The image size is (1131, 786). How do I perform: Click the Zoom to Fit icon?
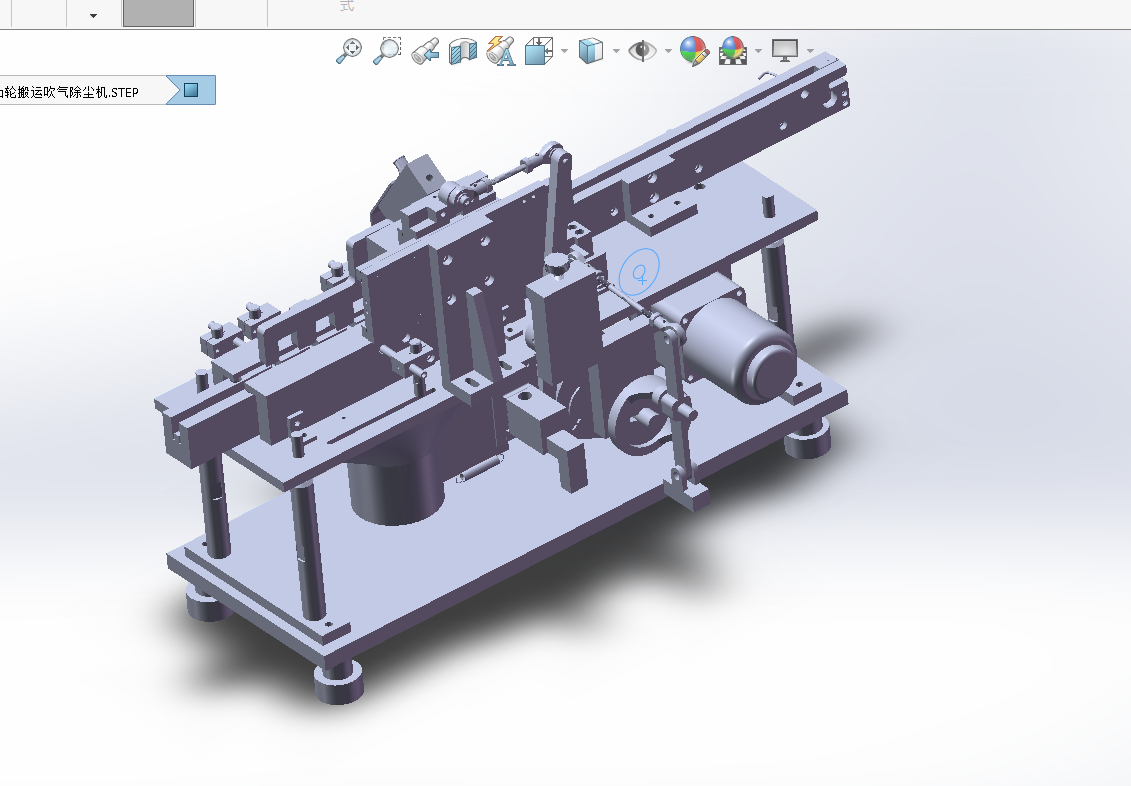point(350,50)
